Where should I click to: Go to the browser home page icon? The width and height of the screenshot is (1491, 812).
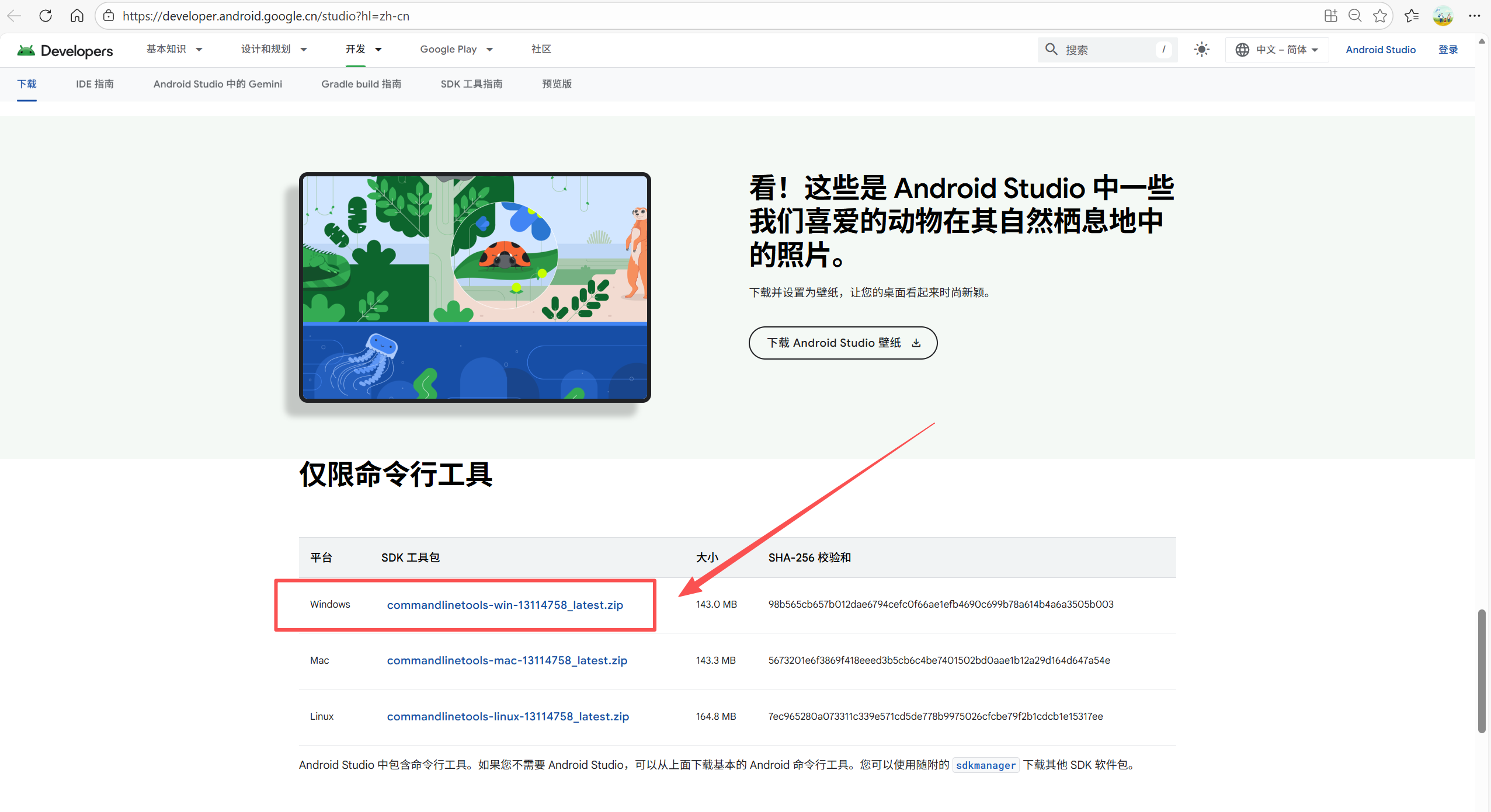pos(77,16)
